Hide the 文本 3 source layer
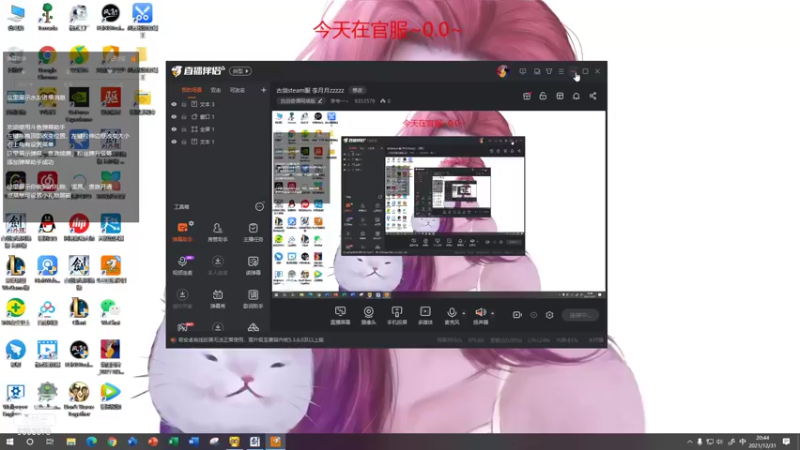Image resolution: width=800 pixels, height=450 pixels. click(x=174, y=104)
